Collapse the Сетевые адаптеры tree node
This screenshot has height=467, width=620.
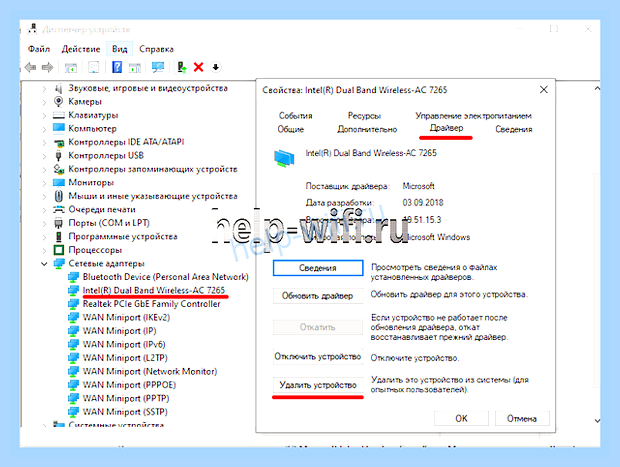pyautogui.click(x=44, y=264)
